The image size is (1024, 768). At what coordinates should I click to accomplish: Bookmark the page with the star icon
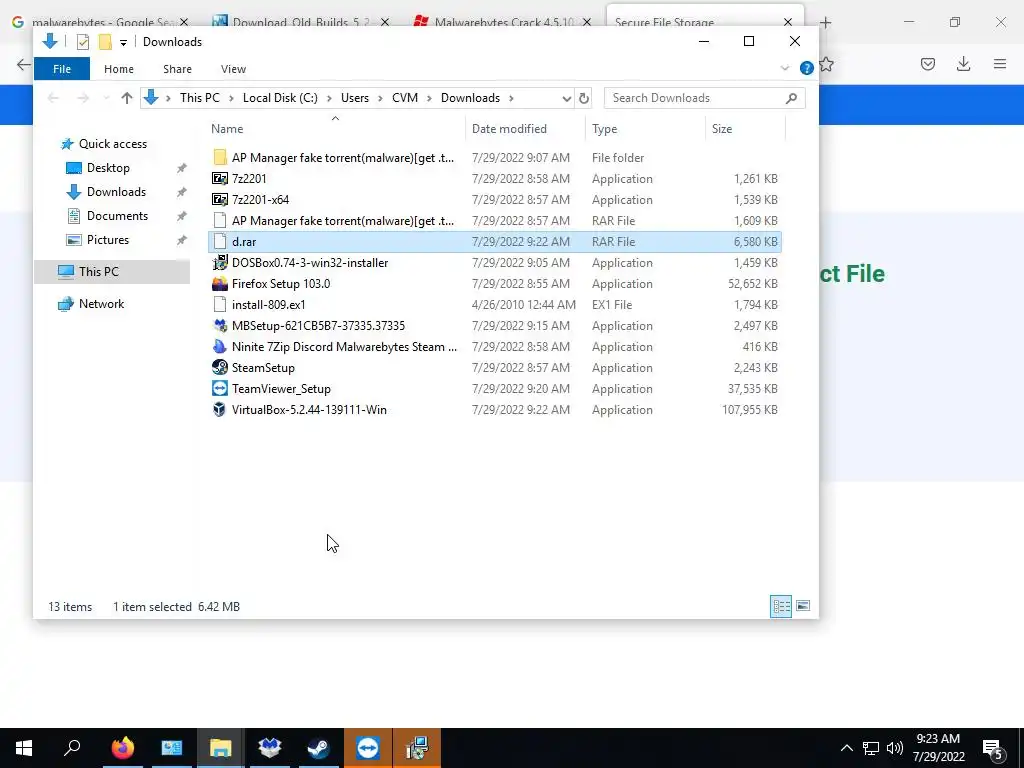point(827,64)
